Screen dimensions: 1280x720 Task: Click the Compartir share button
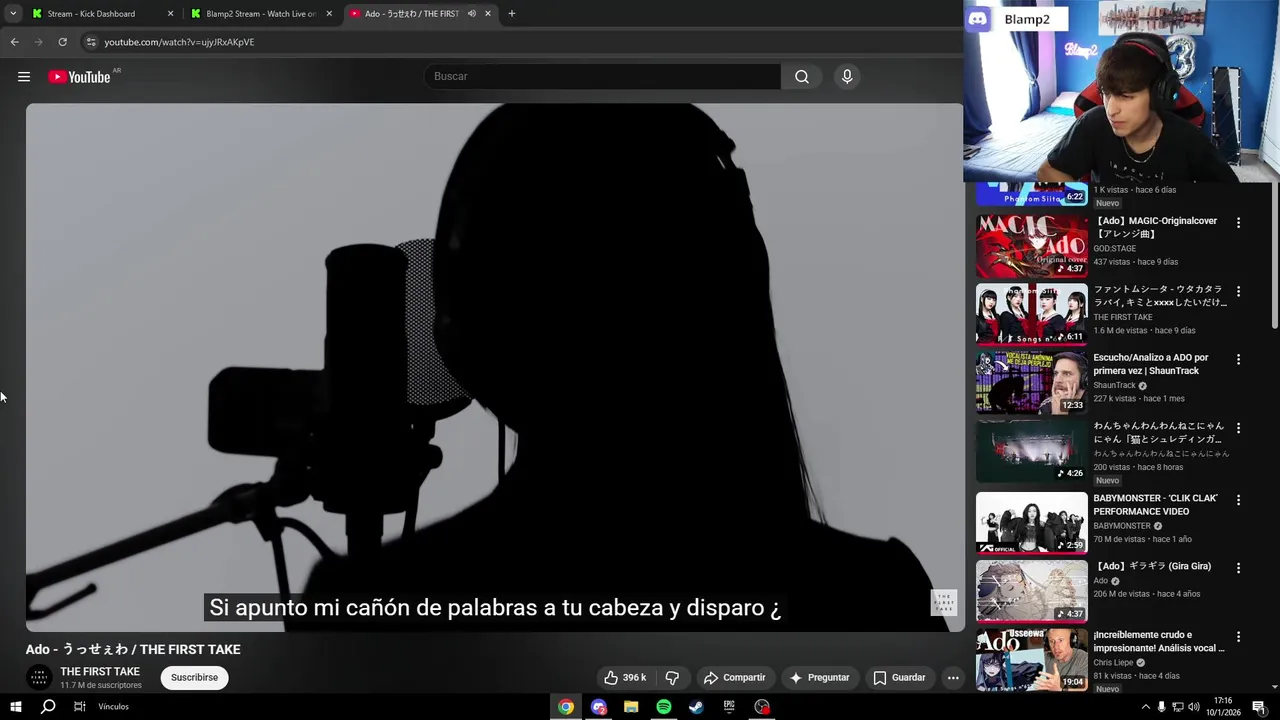[x=734, y=678]
